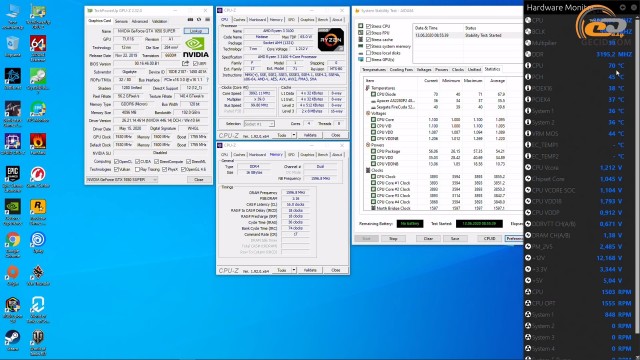Viewport: 640px width, 360px height.
Task: Collapse Temperatures tree group in AIDA64
Action: (367, 88)
